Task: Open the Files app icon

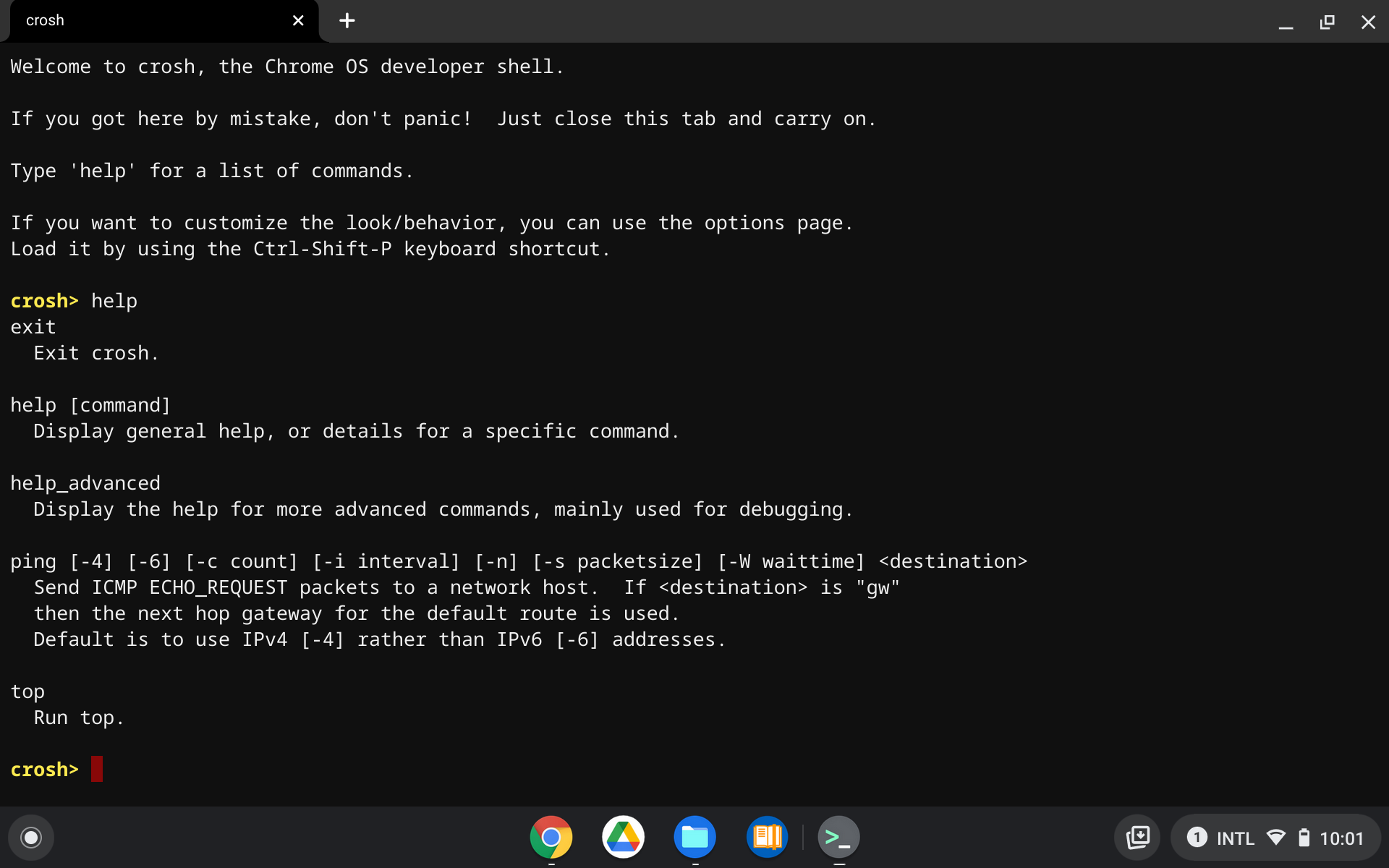Action: coord(694,837)
